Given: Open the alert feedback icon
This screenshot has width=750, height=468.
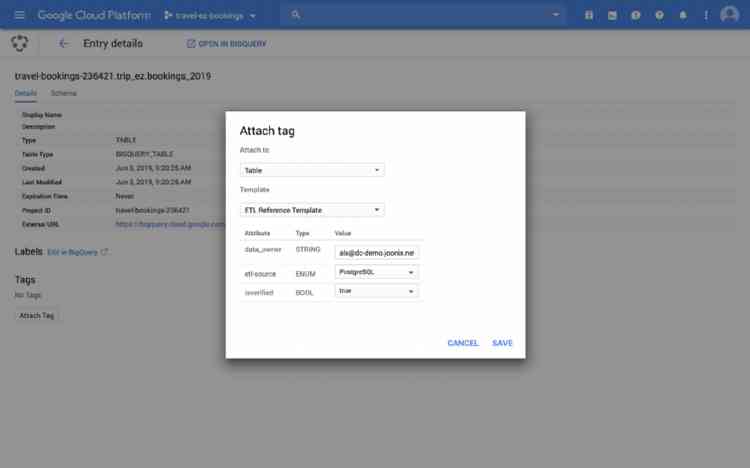Looking at the screenshot, I should pyautogui.click(x=636, y=15).
